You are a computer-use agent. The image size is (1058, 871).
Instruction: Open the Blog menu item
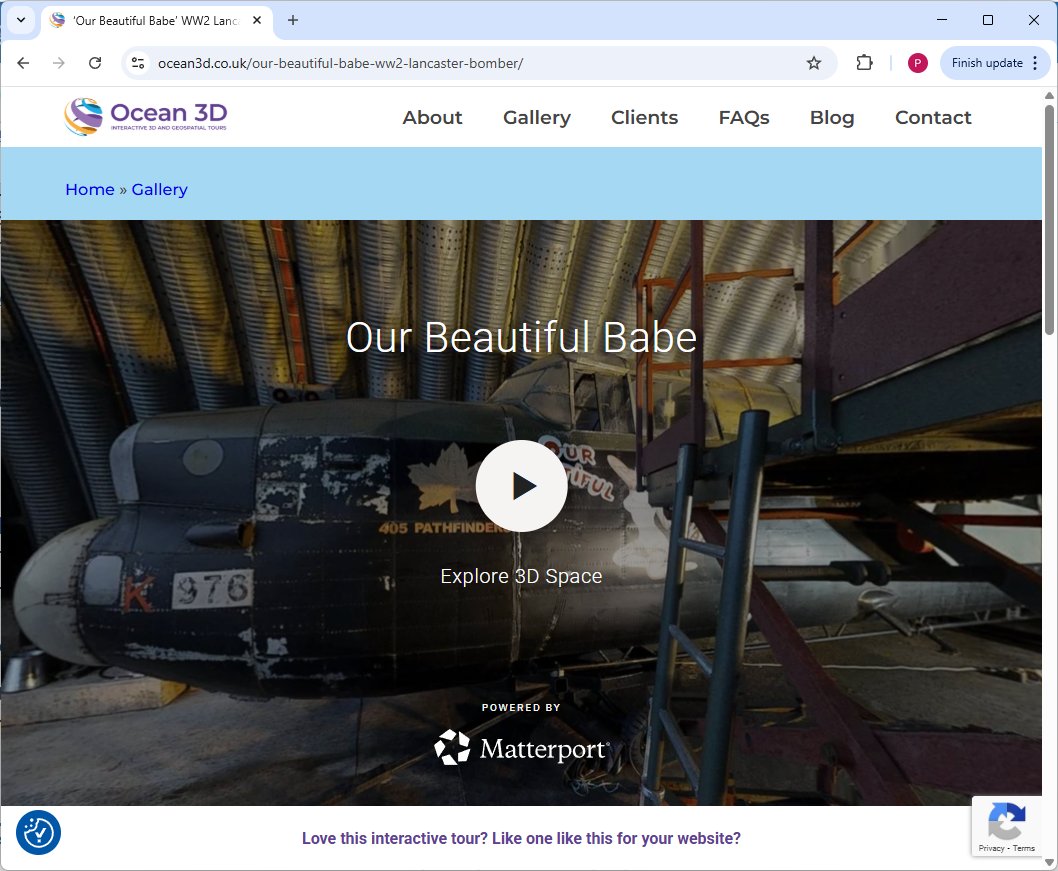(x=832, y=117)
